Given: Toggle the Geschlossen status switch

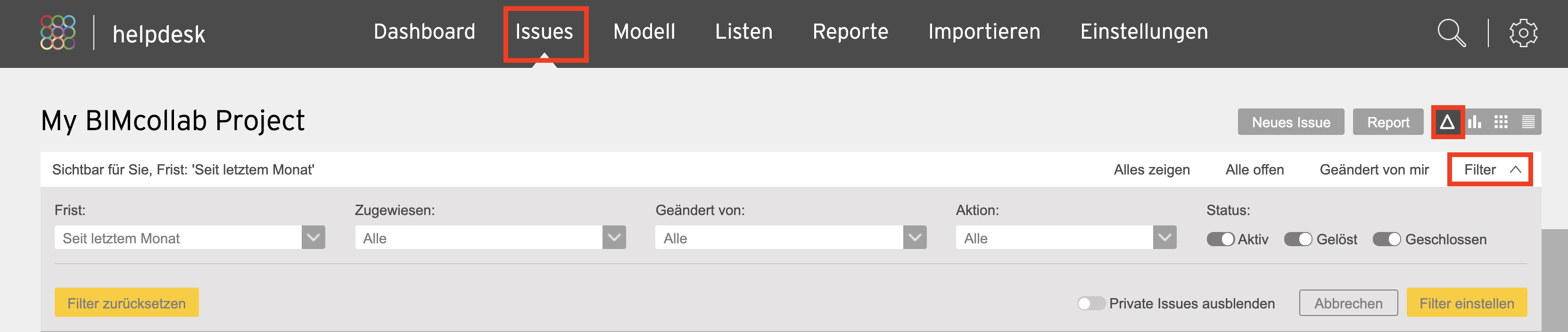Looking at the screenshot, I should pyautogui.click(x=1386, y=239).
